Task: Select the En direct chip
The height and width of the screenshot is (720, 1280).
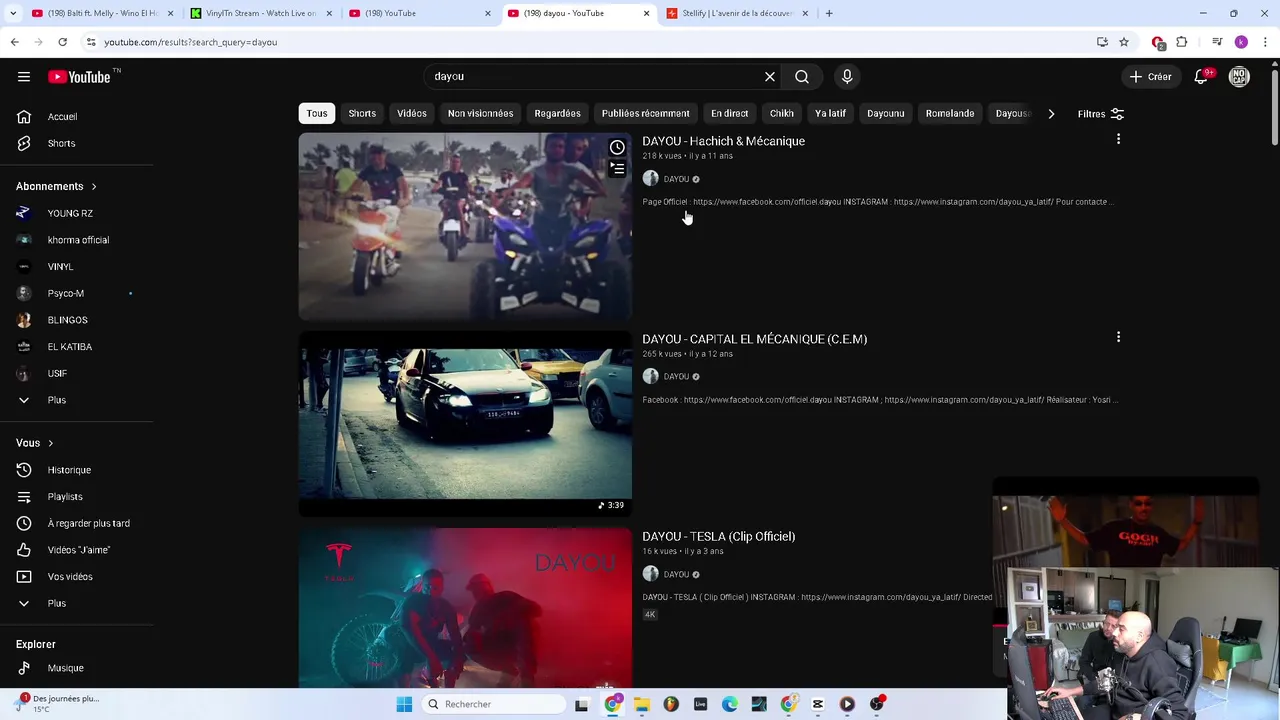Action: (729, 114)
